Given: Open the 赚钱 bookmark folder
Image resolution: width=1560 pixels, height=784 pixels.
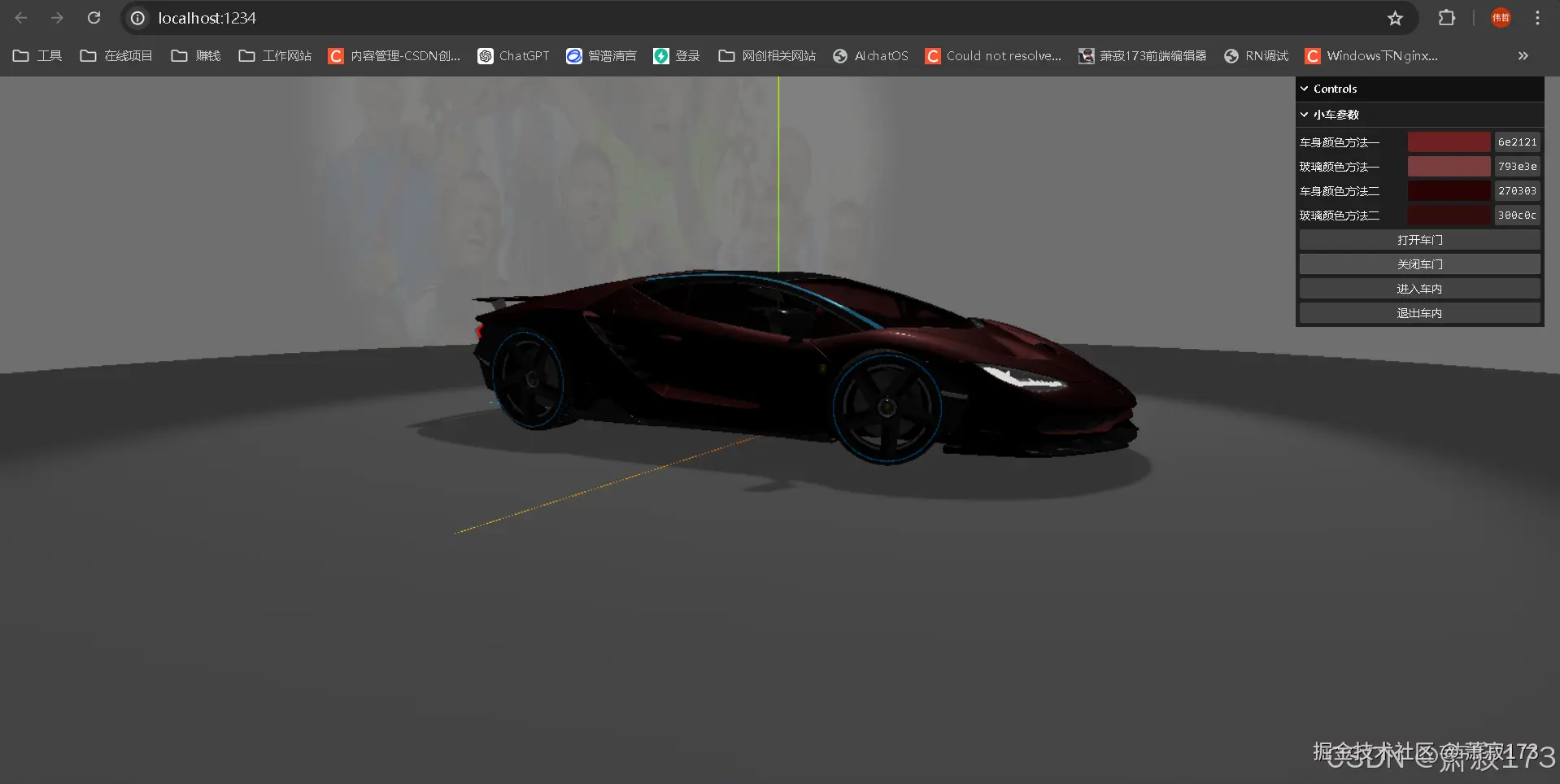Looking at the screenshot, I should (196, 56).
